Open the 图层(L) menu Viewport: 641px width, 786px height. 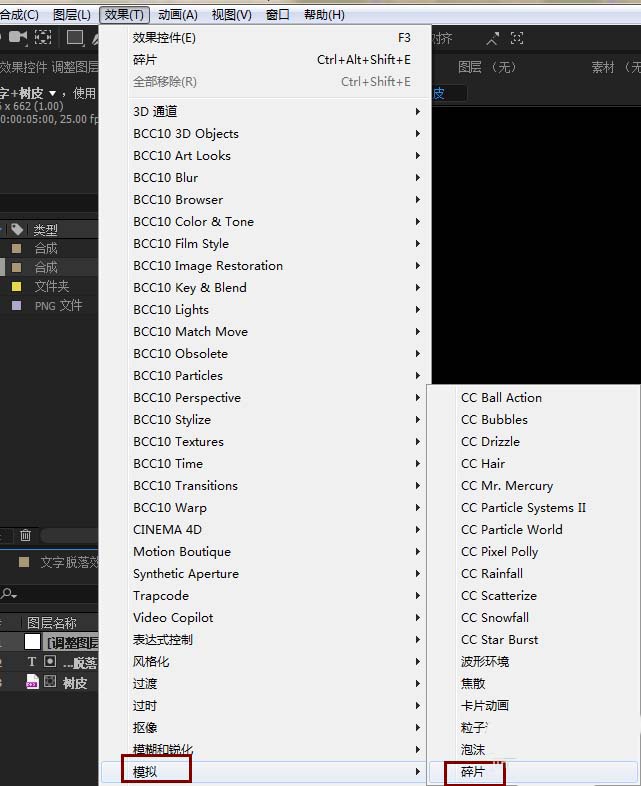click(x=72, y=15)
